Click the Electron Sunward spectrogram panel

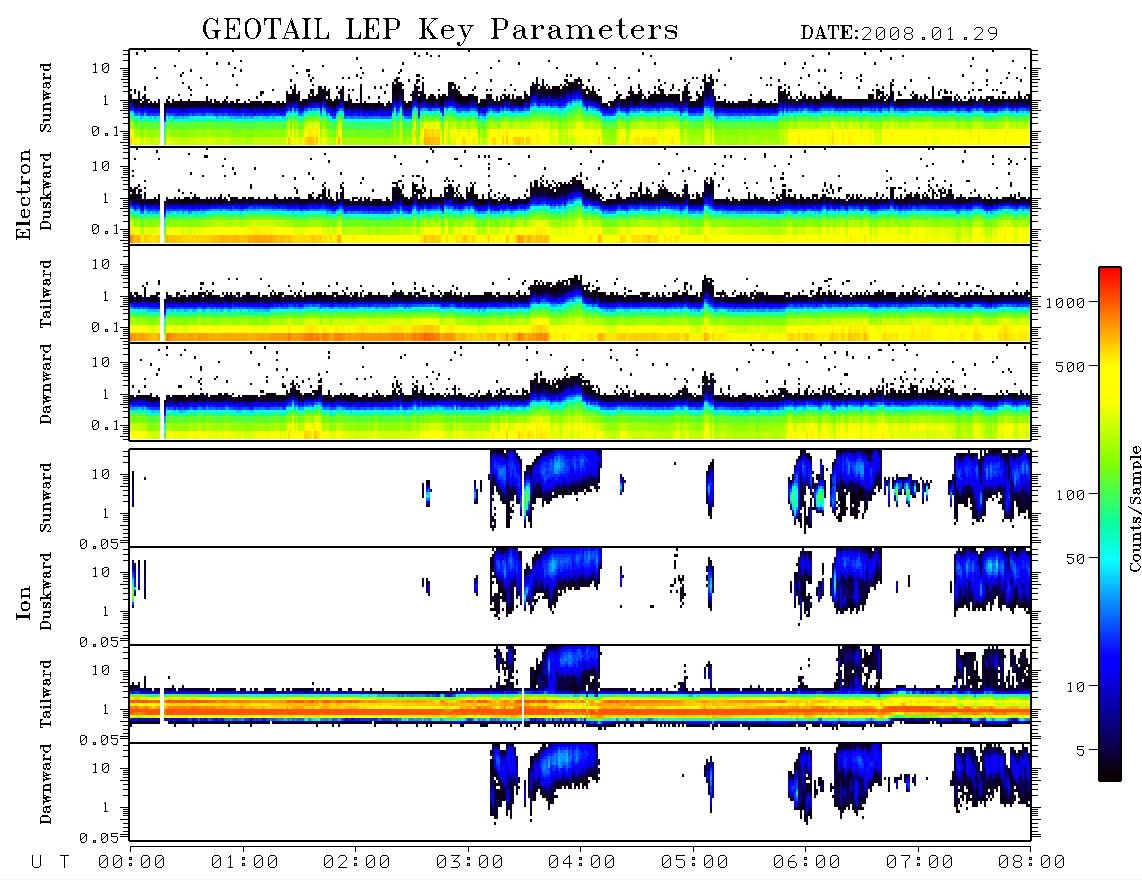pos(580,98)
